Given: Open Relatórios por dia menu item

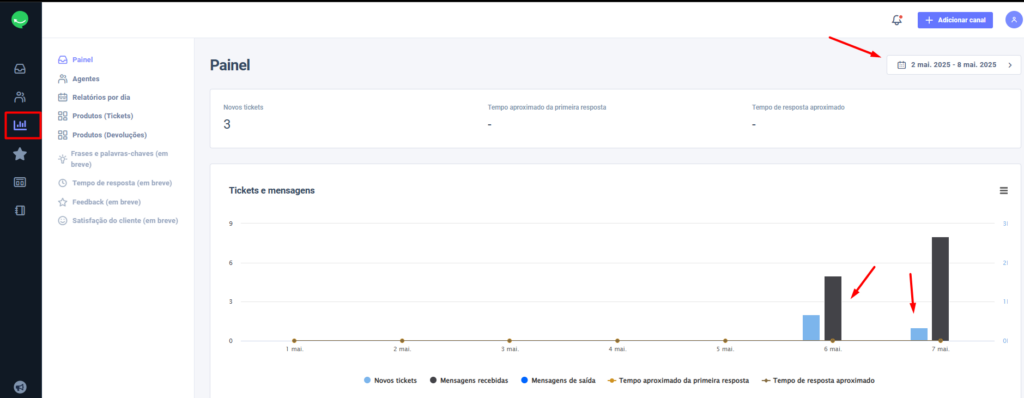Looking at the screenshot, I should 101,97.
